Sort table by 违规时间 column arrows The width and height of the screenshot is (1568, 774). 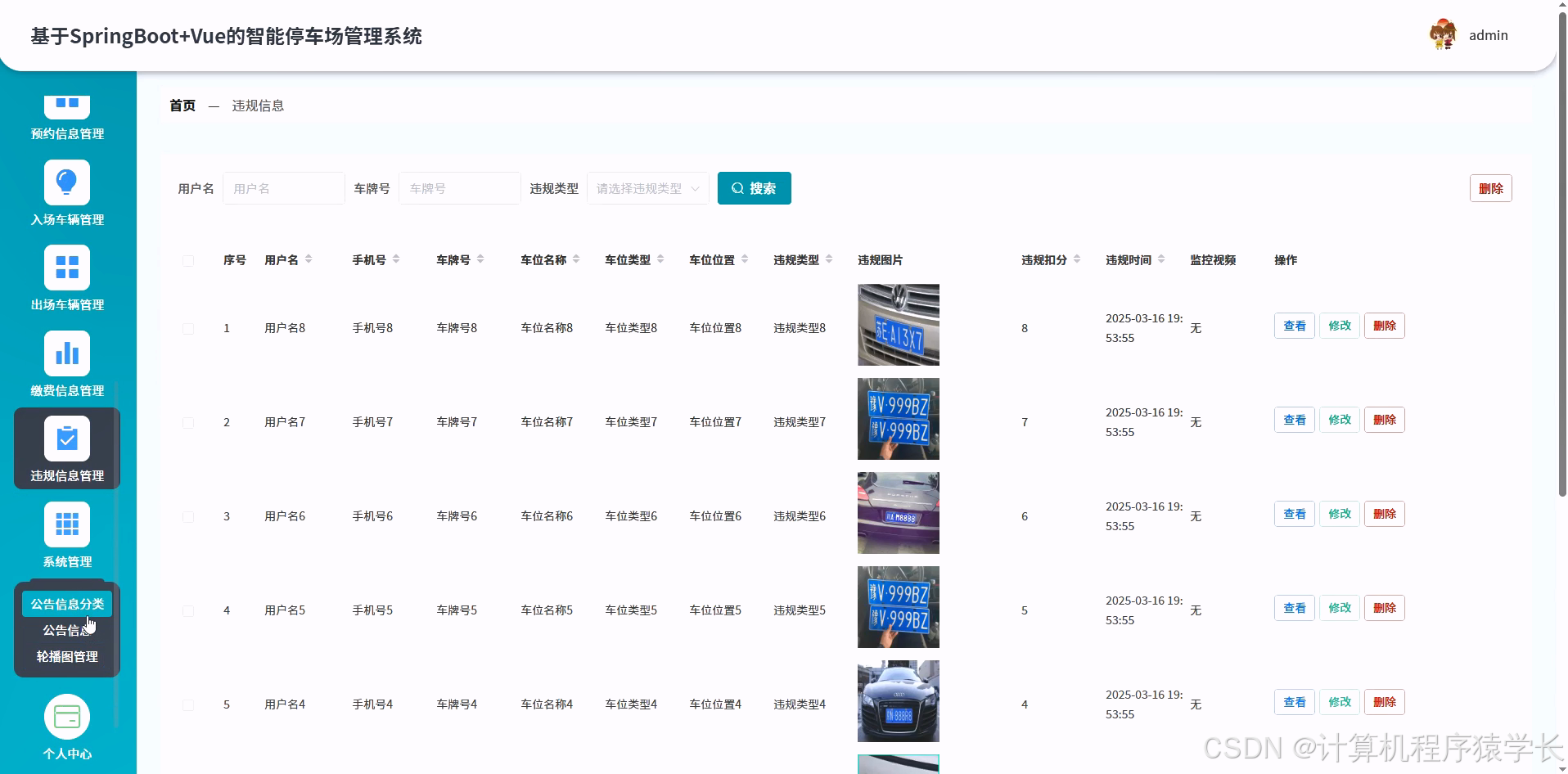pyautogui.click(x=1161, y=259)
